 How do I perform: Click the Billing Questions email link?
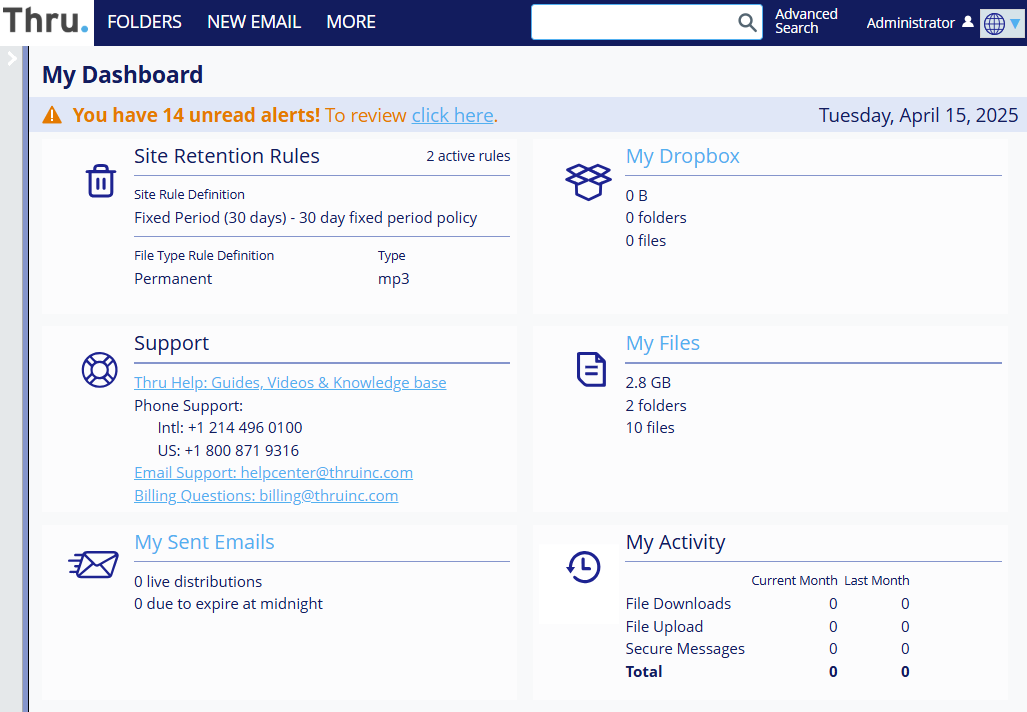point(266,496)
